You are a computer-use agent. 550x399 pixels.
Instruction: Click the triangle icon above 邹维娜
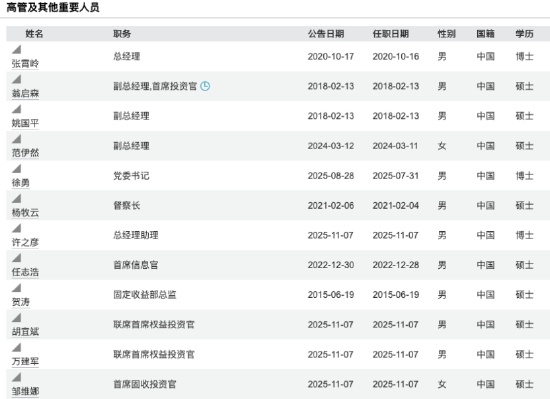coord(16,377)
